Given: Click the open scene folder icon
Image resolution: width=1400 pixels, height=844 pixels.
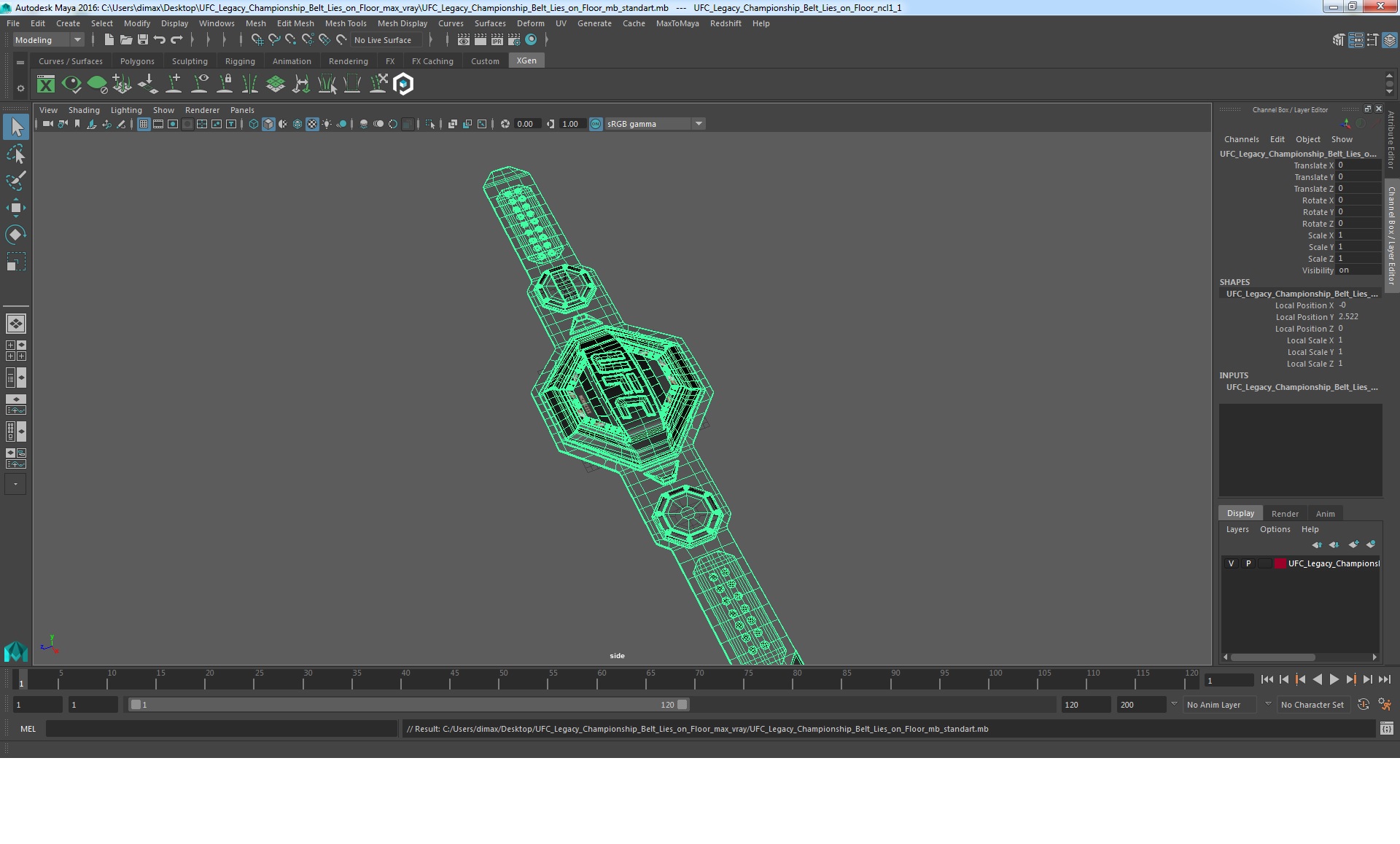Looking at the screenshot, I should pyautogui.click(x=125, y=40).
